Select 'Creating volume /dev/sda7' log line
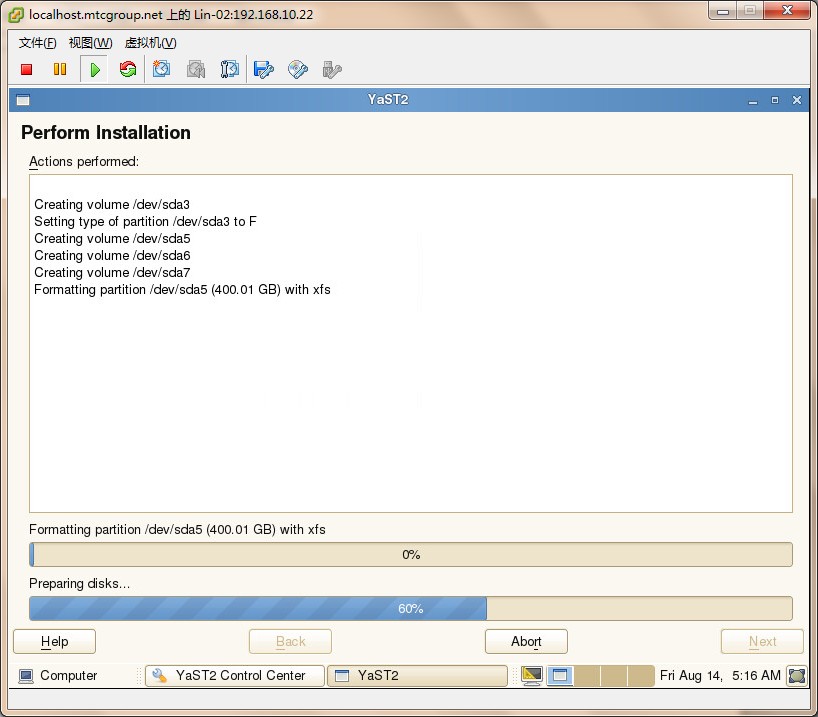Viewport: 818px width, 717px height. [x=112, y=272]
